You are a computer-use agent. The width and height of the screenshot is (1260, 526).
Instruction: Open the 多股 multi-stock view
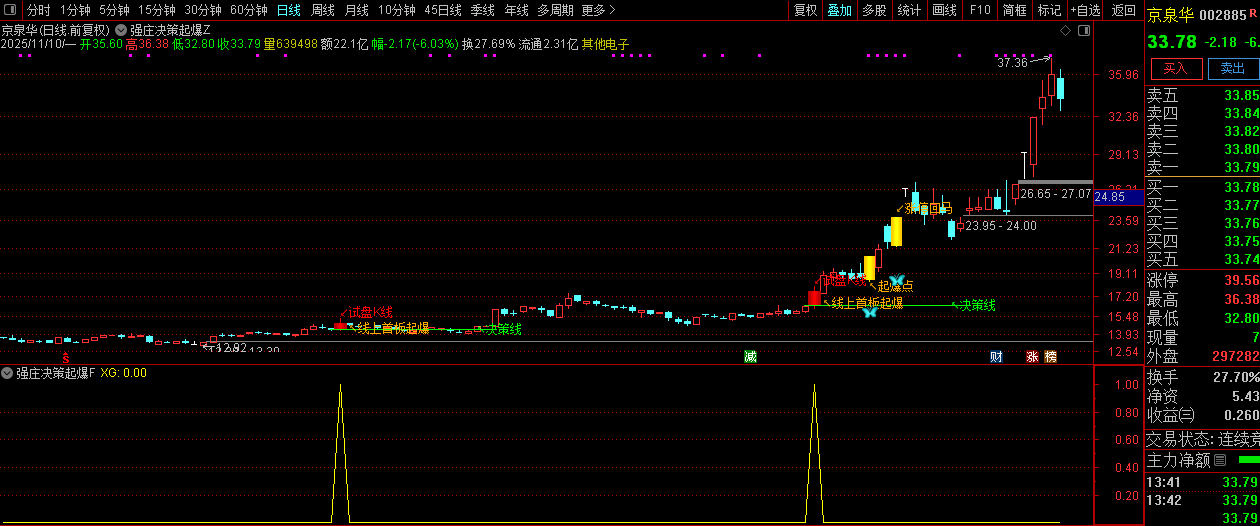(x=874, y=10)
